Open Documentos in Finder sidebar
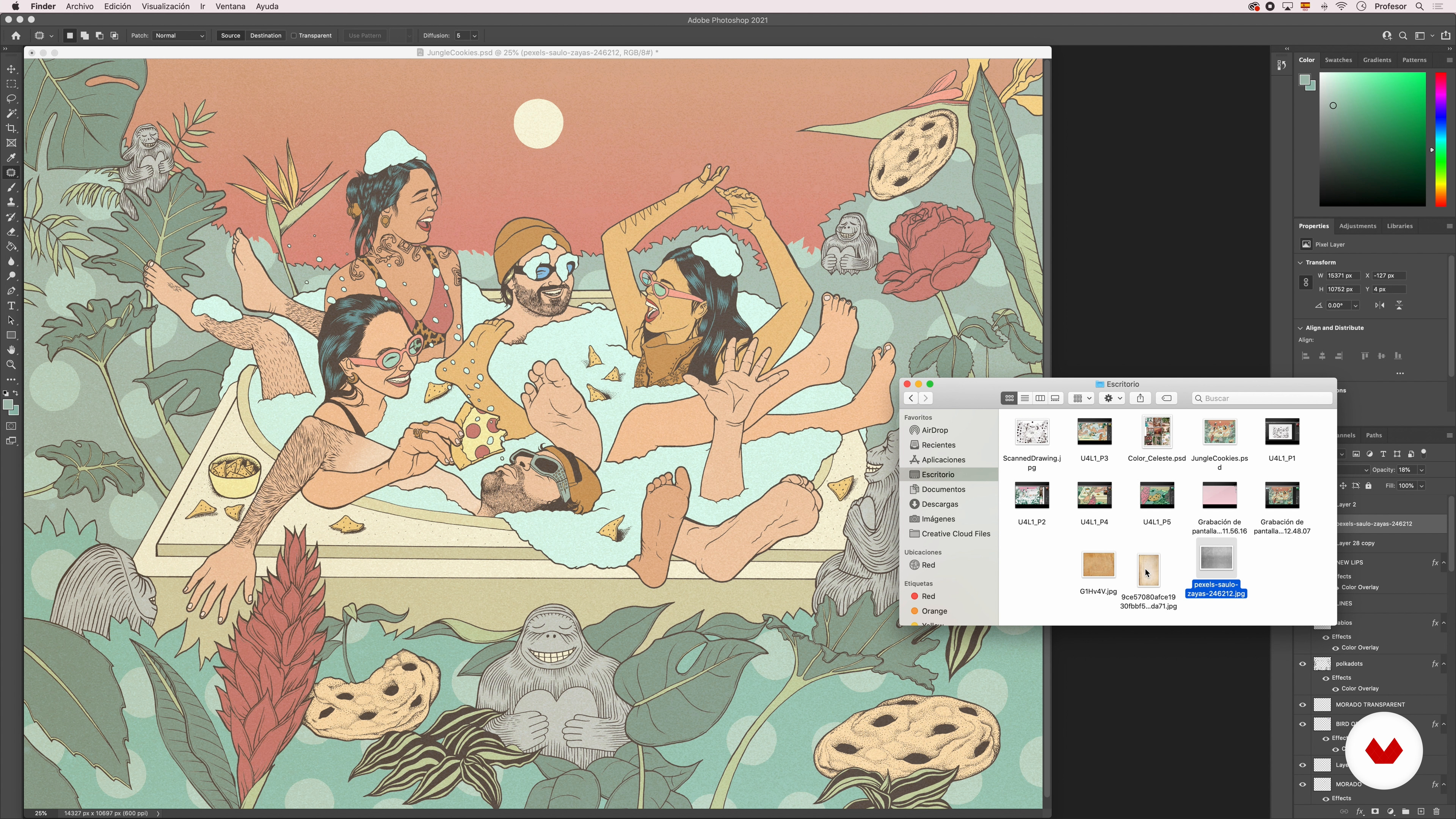 click(x=943, y=490)
